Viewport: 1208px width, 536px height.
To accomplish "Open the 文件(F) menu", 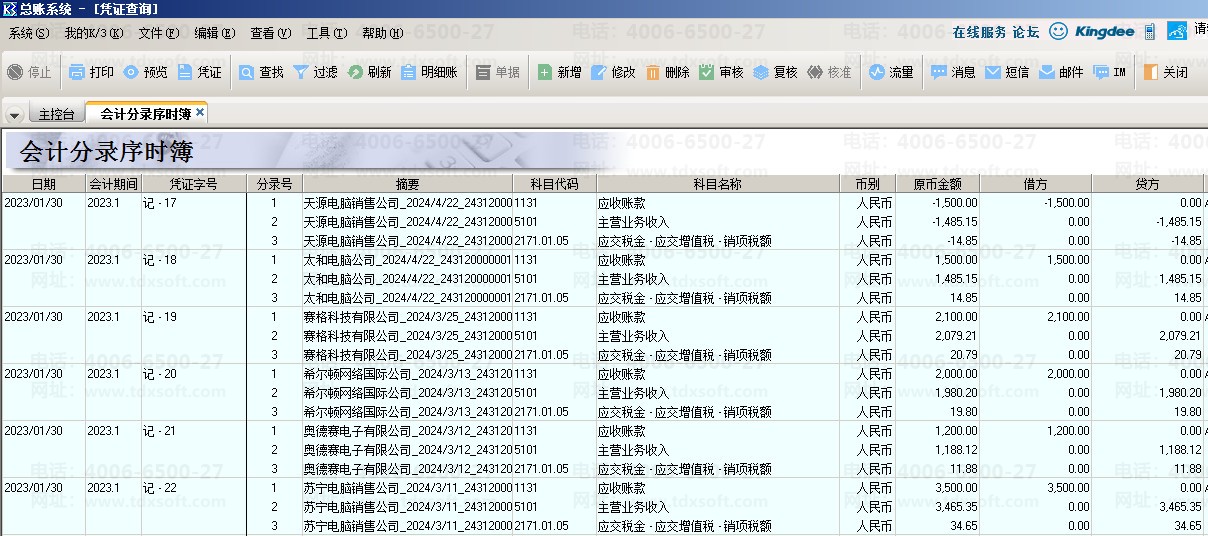I will click(x=160, y=33).
